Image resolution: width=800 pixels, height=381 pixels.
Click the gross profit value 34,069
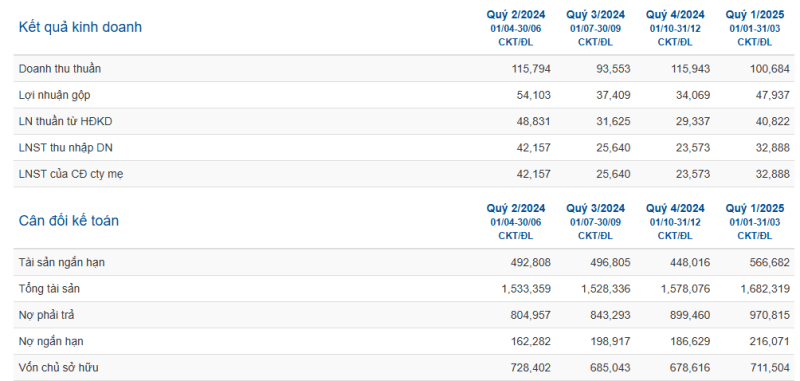pyautogui.click(x=693, y=95)
